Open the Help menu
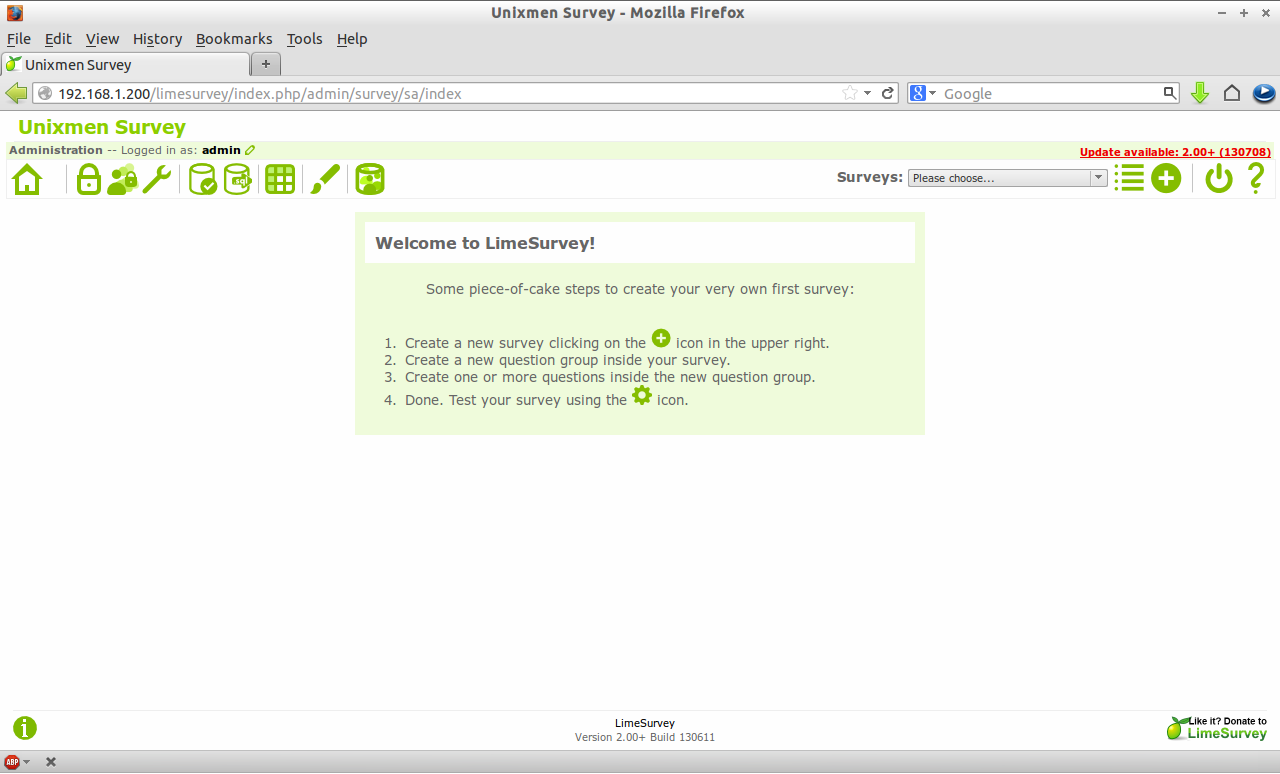Image resolution: width=1280 pixels, height=774 pixels. pyautogui.click(x=352, y=39)
